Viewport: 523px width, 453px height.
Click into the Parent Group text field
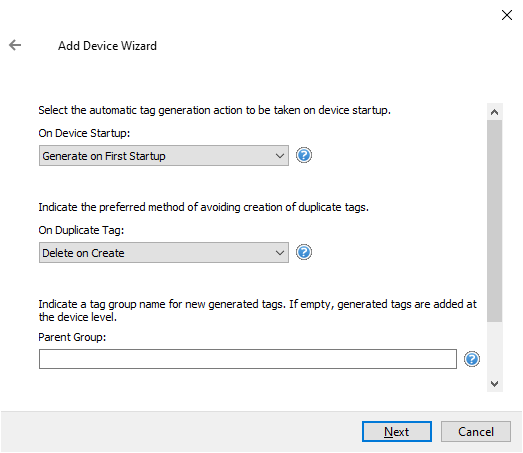tap(247, 359)
